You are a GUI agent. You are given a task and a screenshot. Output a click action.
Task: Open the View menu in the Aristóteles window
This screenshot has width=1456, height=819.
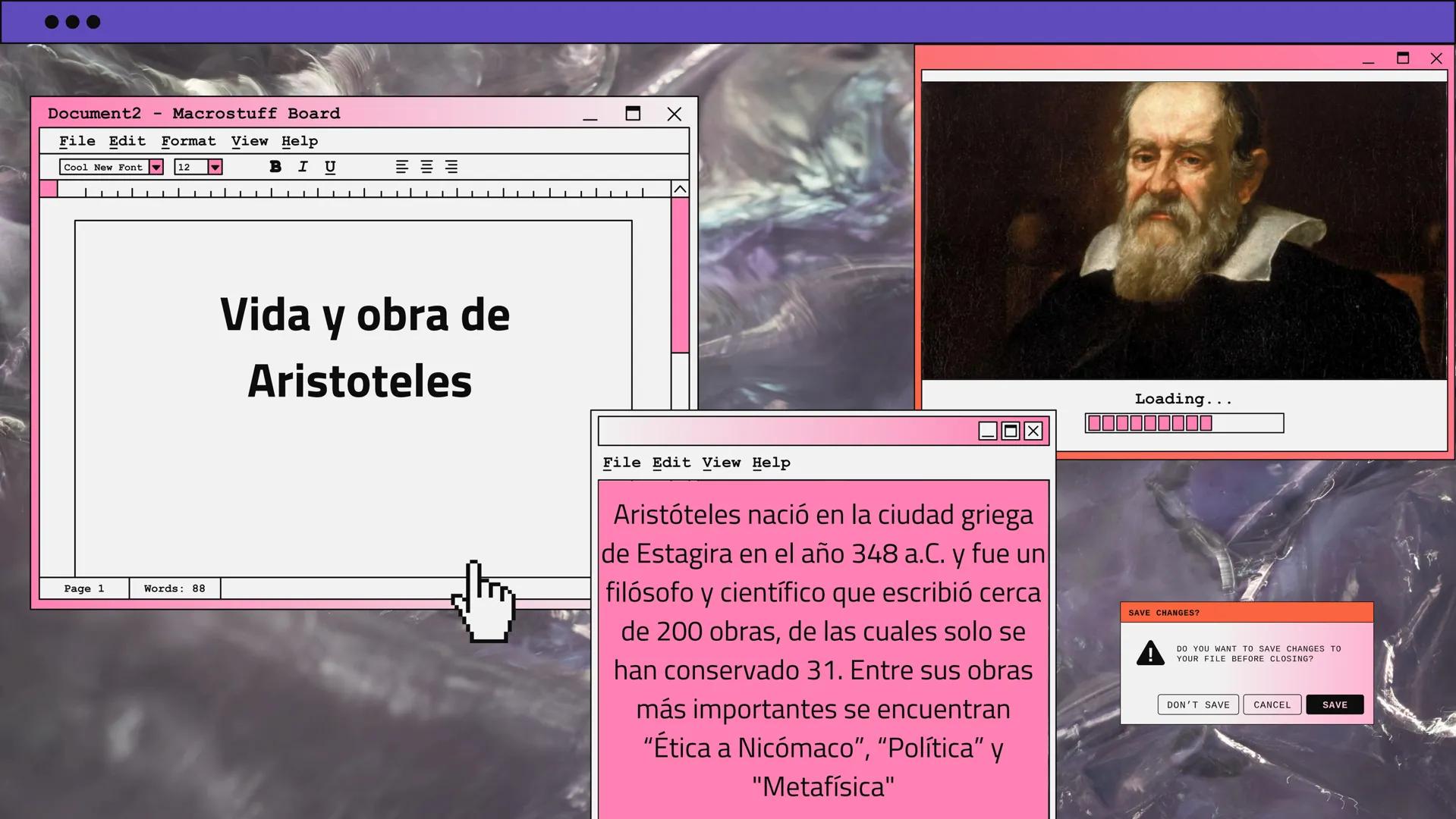[722, 462]
